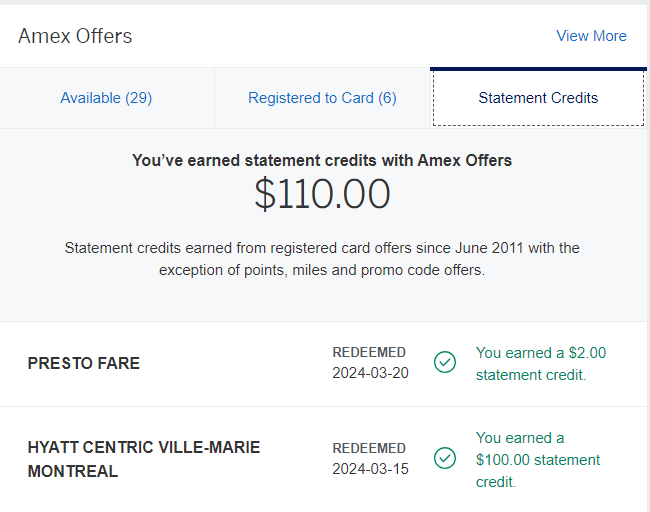Click the REDEEMED label for Presto Fare
650x512 pixels.
[369, 352]
